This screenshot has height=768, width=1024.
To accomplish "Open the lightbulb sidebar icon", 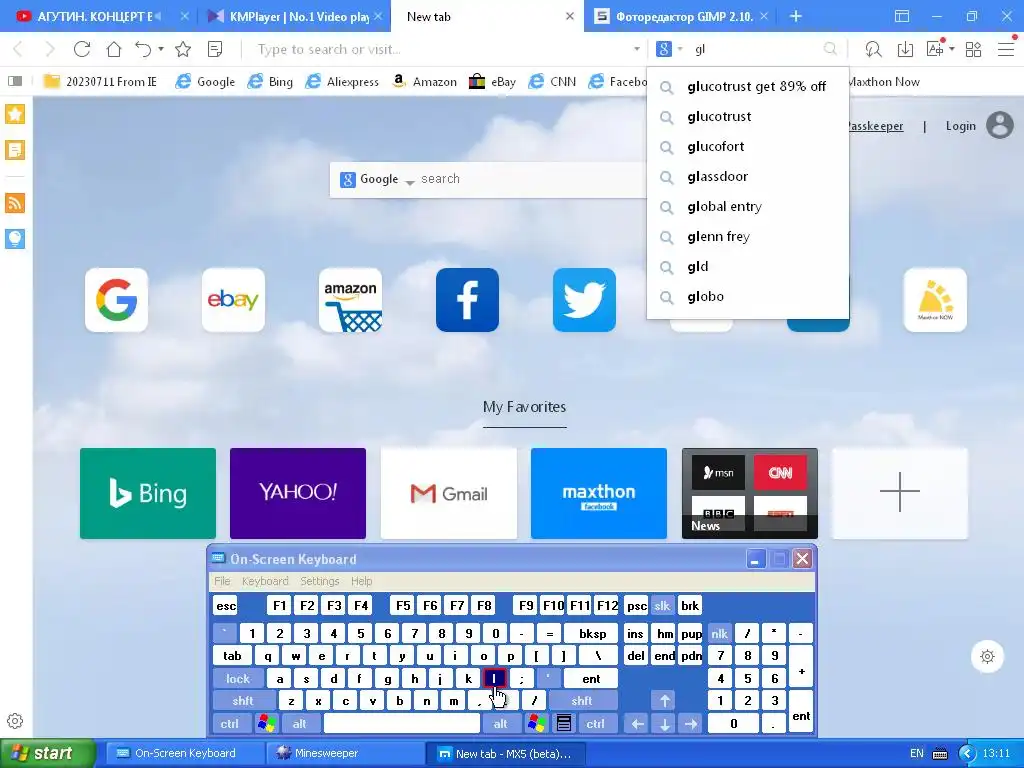I will 15,238.
